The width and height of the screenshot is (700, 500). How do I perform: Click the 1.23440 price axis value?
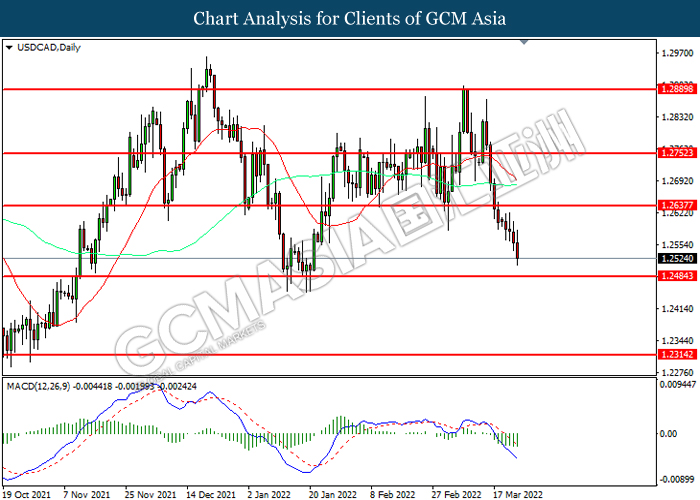click(678, 341)
